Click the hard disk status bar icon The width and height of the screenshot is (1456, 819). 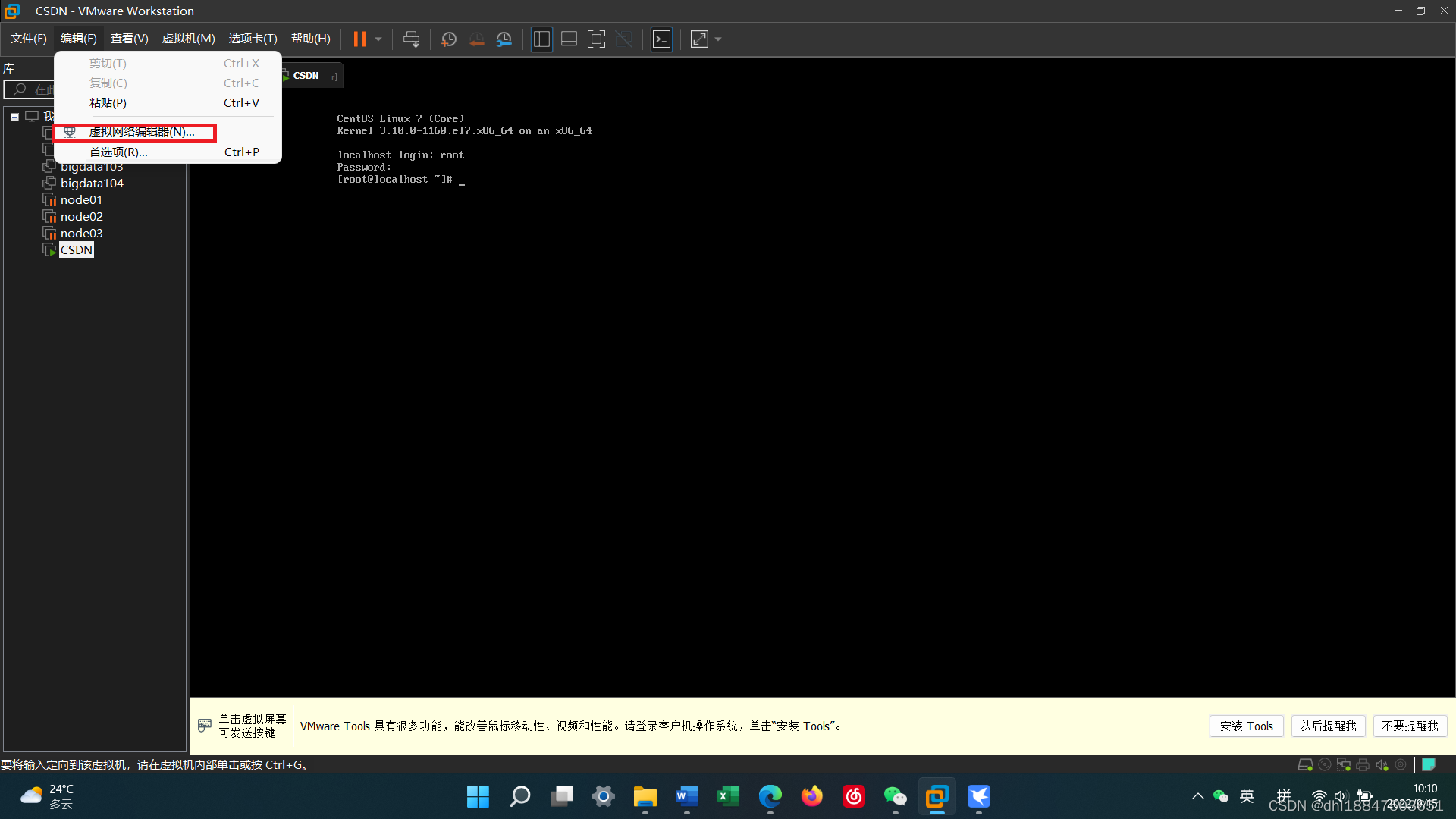pos(1305,764)
